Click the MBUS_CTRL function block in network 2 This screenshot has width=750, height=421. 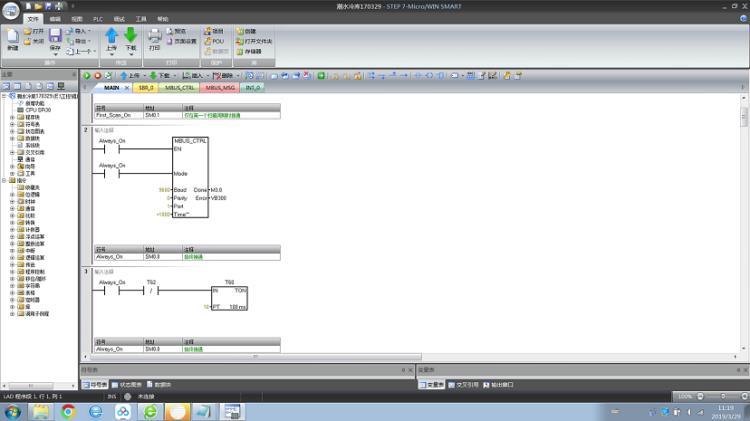point(190,177)
